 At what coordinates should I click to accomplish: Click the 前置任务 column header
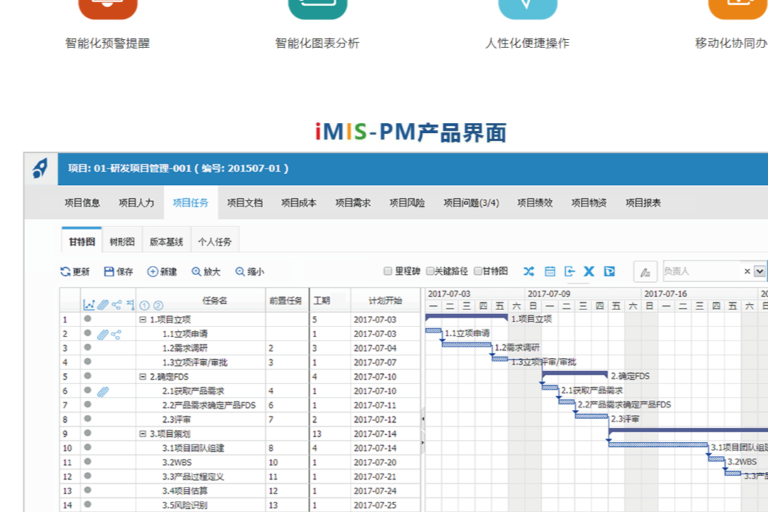(x=286, y=300)
